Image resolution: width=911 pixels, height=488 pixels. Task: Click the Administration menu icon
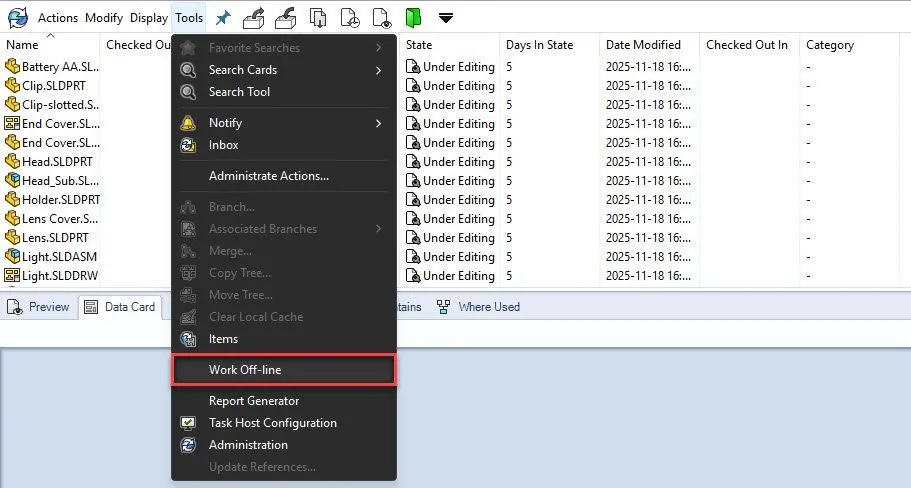click(x=188, y=445)
